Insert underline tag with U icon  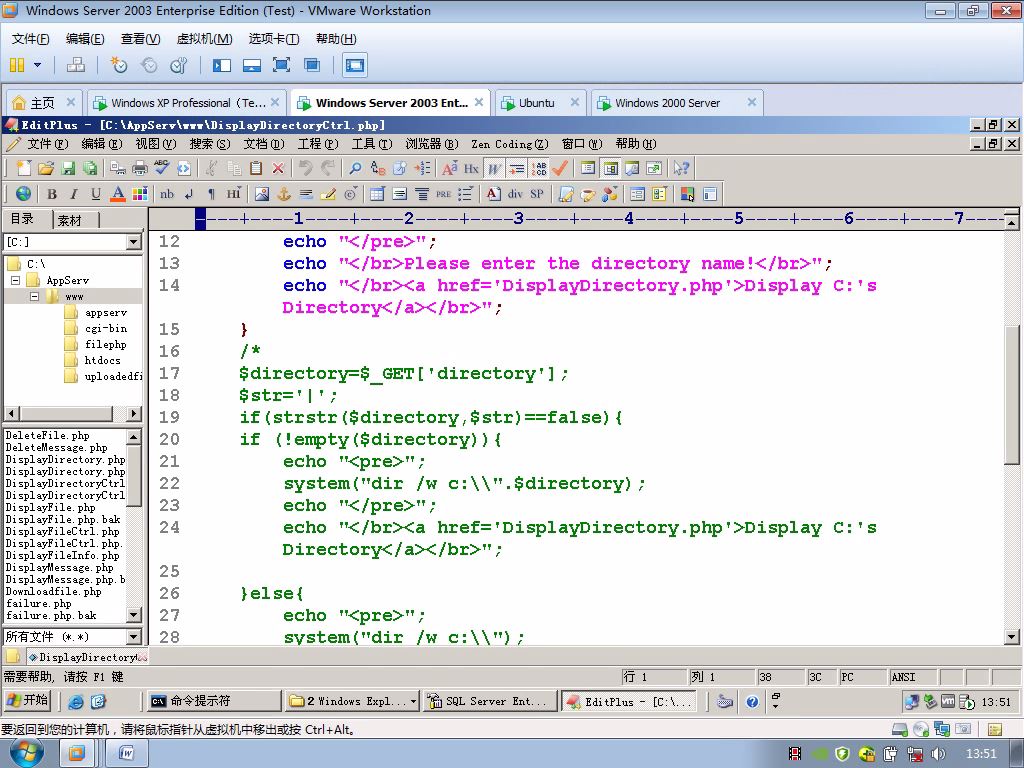pyautogui.click(x=96, y=194)
